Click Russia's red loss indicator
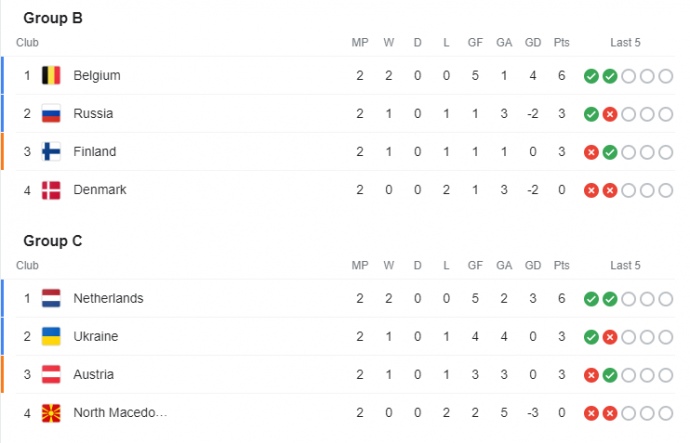Viewport: 690px width, 443px height. (609, 114)
